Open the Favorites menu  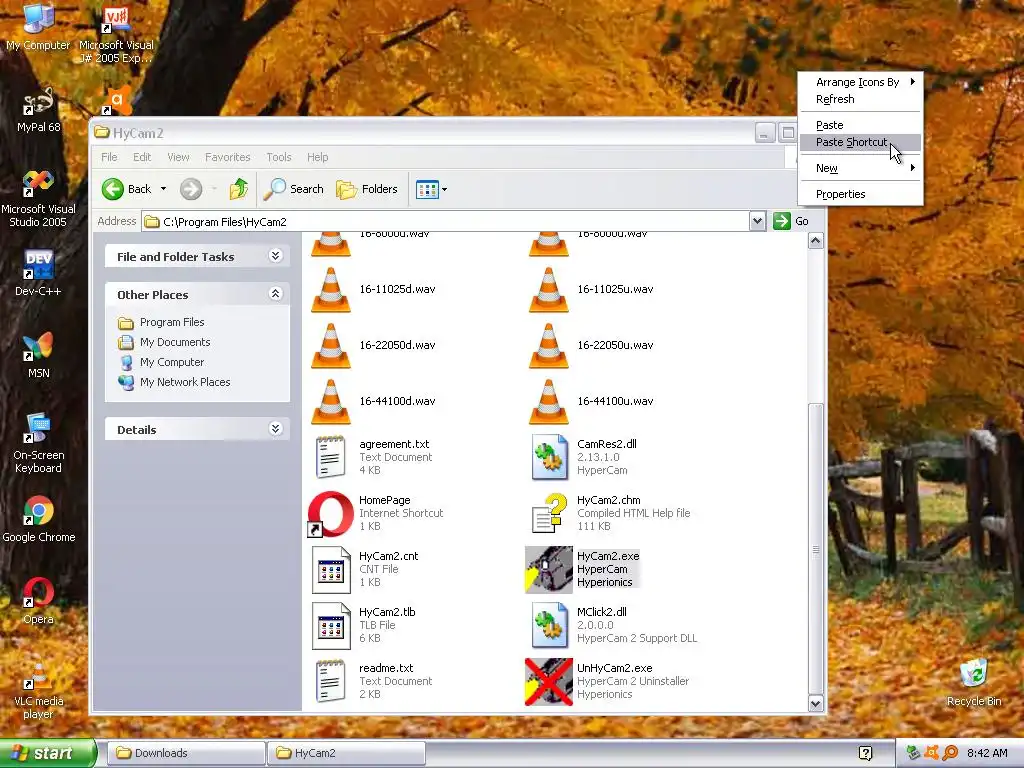(227, 157)
